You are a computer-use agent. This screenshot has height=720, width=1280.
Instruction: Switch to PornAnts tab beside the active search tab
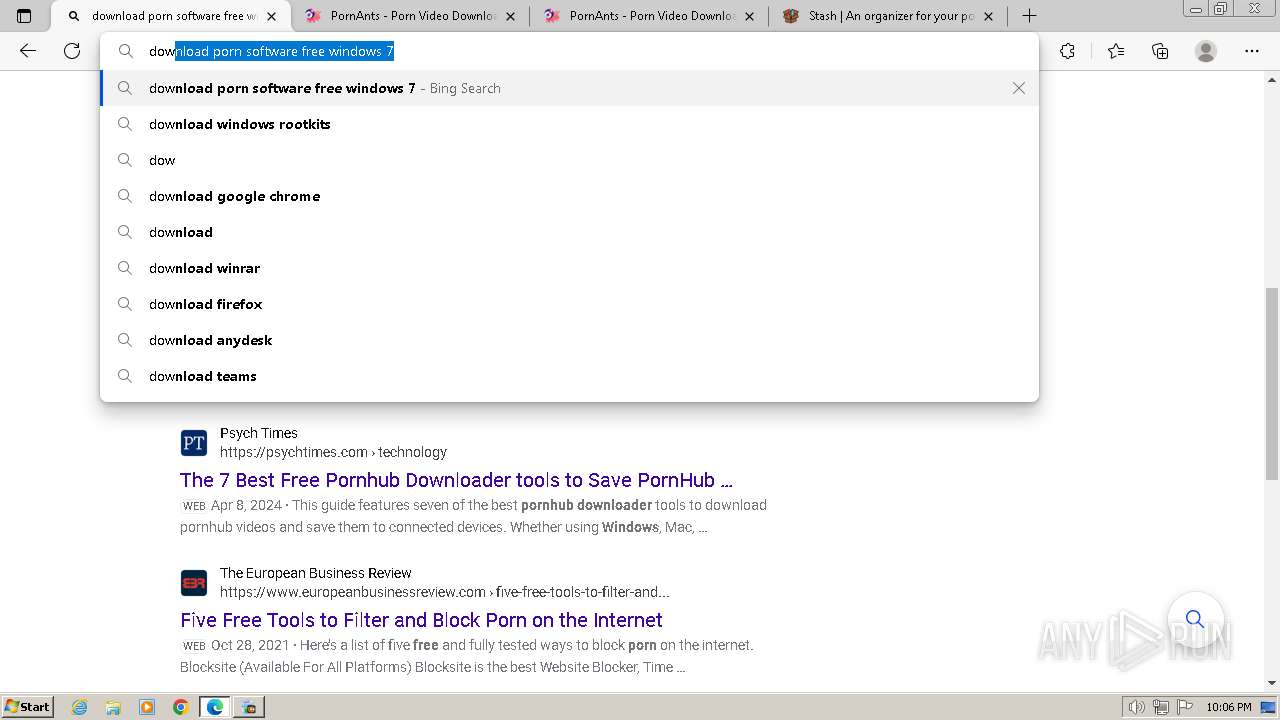coord(410,16)
